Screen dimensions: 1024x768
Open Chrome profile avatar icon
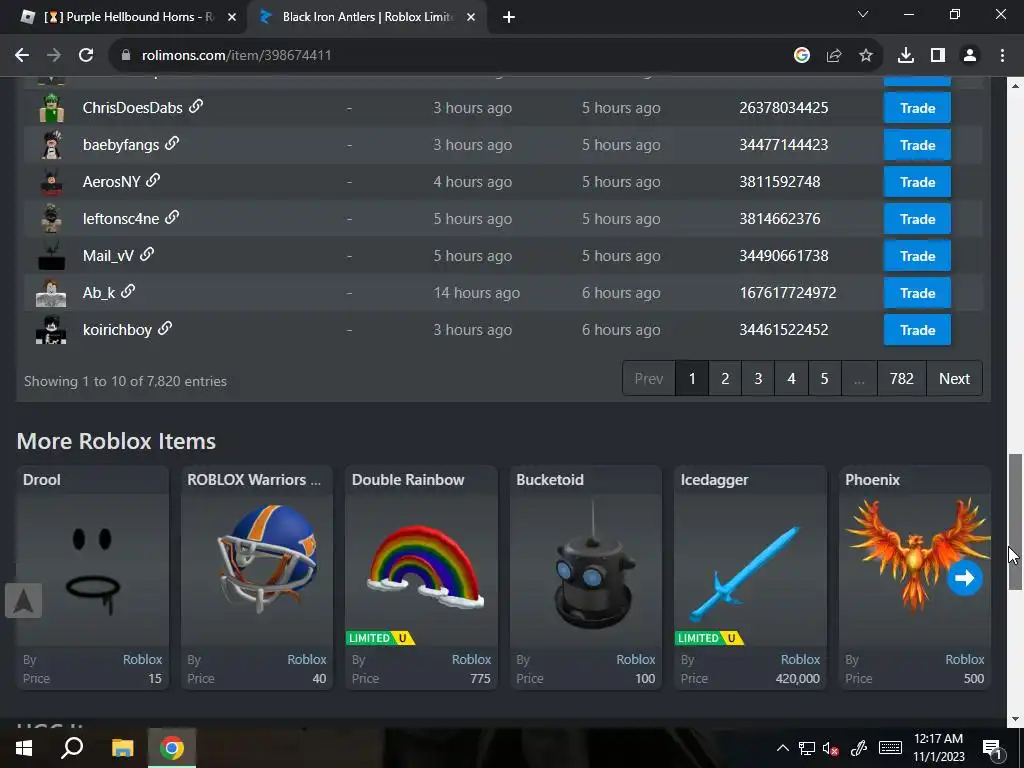click(970, 56)
